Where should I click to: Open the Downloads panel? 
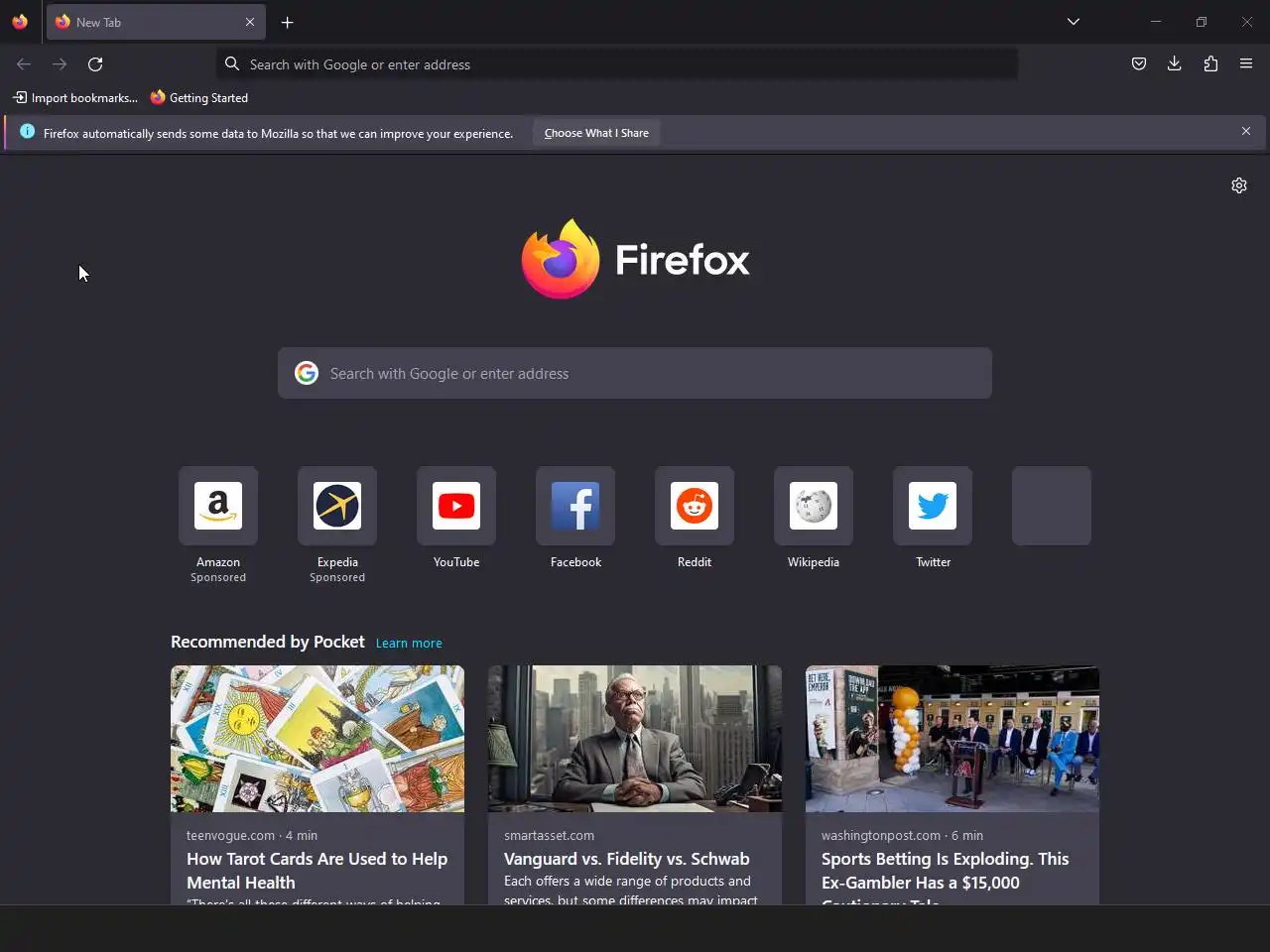[1175, 64]
